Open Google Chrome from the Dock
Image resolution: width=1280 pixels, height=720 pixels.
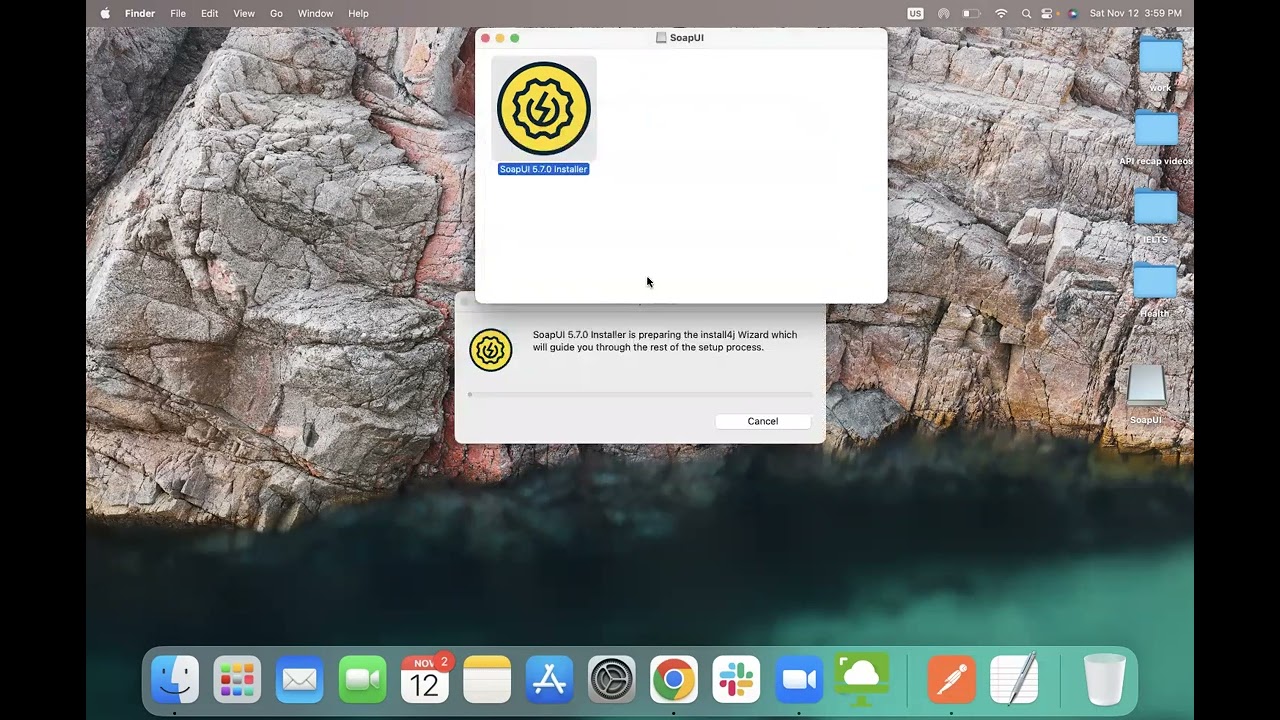tap(674, 680)
